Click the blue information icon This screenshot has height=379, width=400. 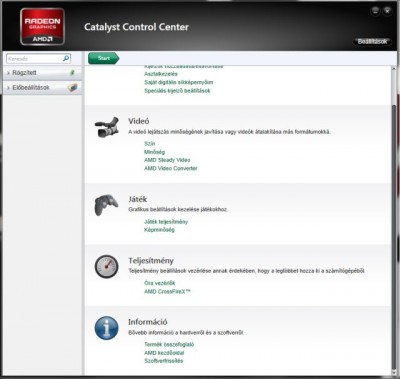tap(106, 328)
